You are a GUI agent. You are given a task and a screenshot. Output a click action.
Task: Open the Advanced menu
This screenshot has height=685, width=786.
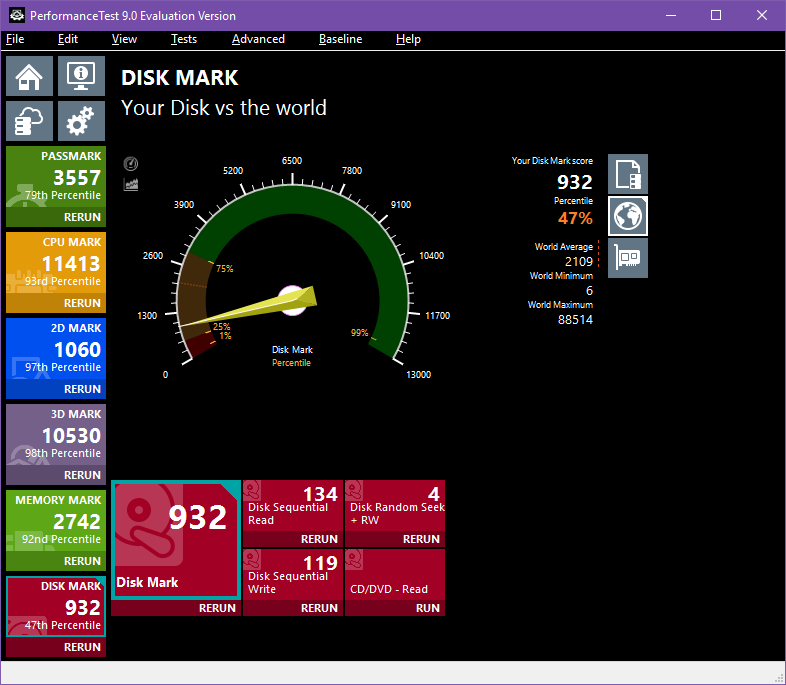[x=258, y=39]
